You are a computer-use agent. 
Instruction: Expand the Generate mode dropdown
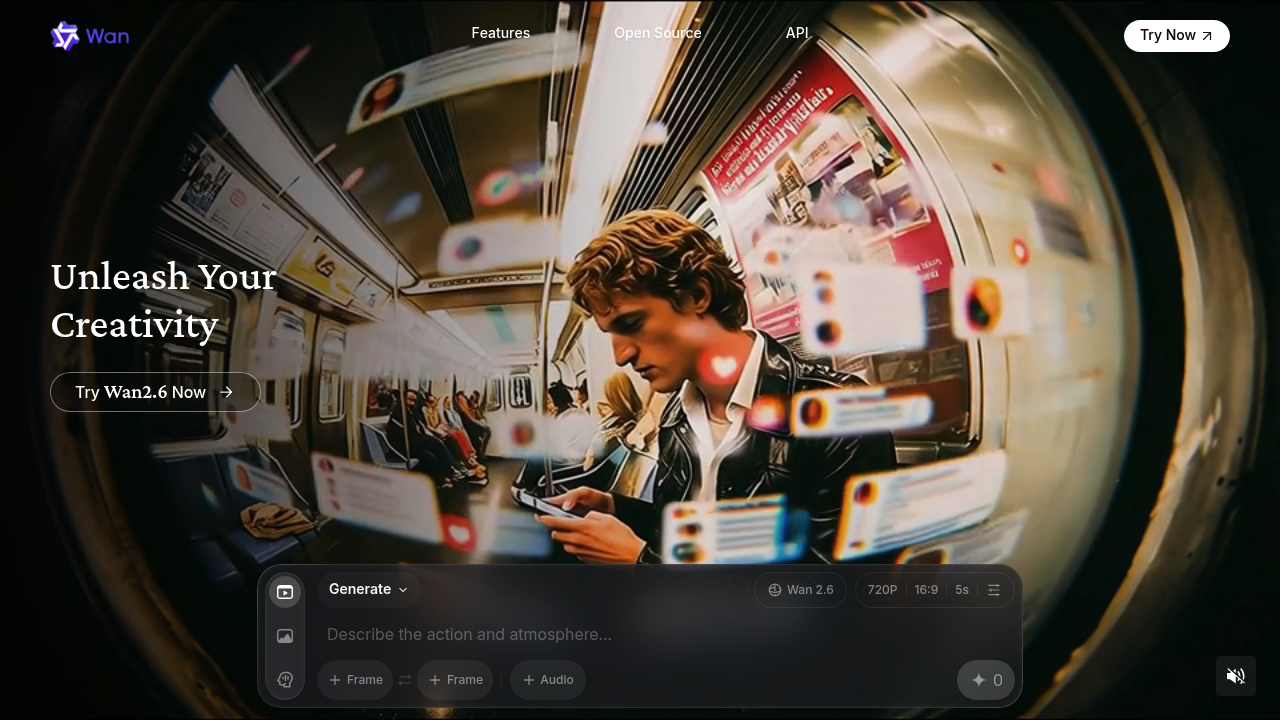pyautogui.click(x=368, y=589)
